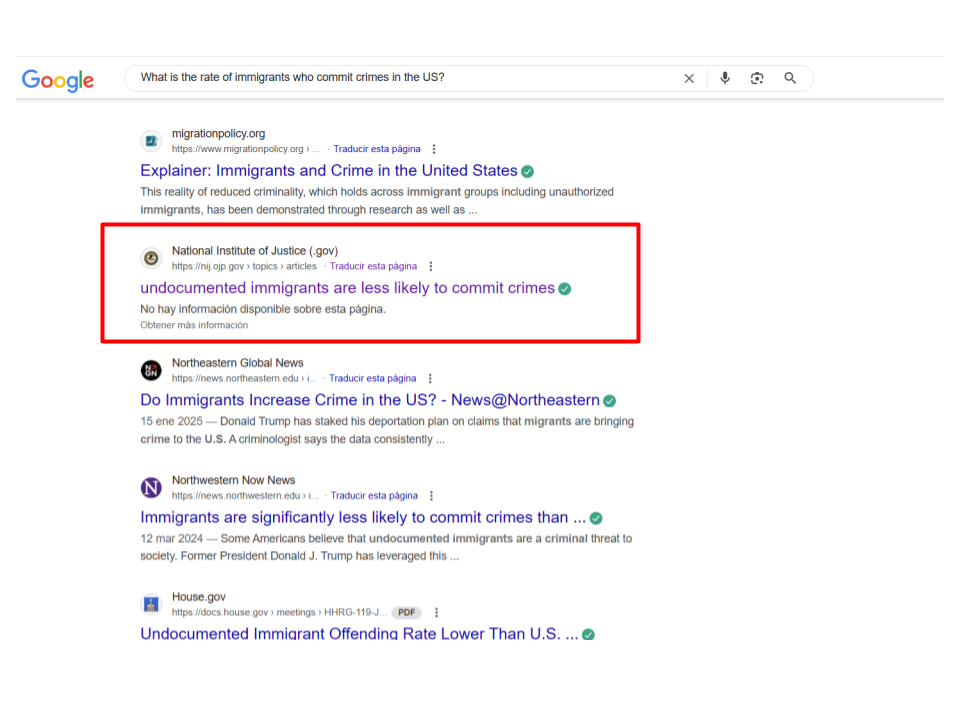Click the 'migrationpolicy.org' site name
This screenshot has width=960, height=720.
coord(219,133)
